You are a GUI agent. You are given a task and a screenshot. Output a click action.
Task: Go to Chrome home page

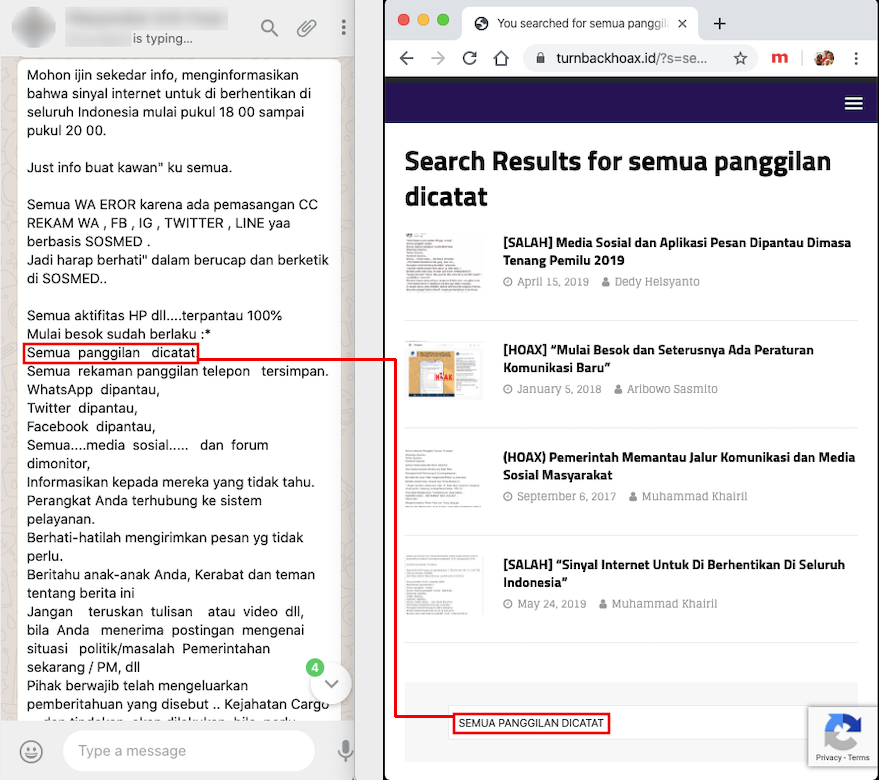point(500,58)
